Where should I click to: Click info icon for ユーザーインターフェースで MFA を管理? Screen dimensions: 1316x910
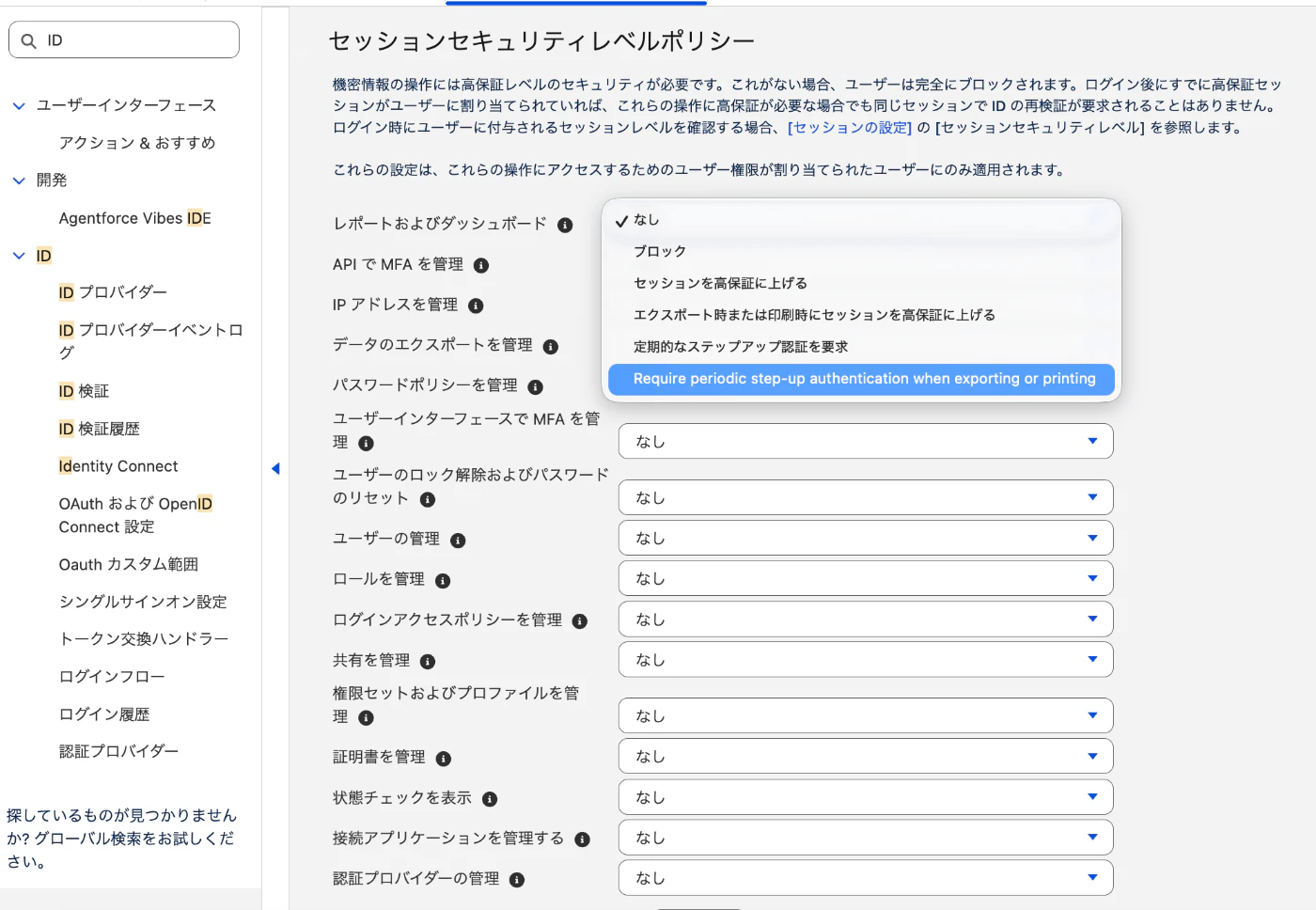[367, 444]
